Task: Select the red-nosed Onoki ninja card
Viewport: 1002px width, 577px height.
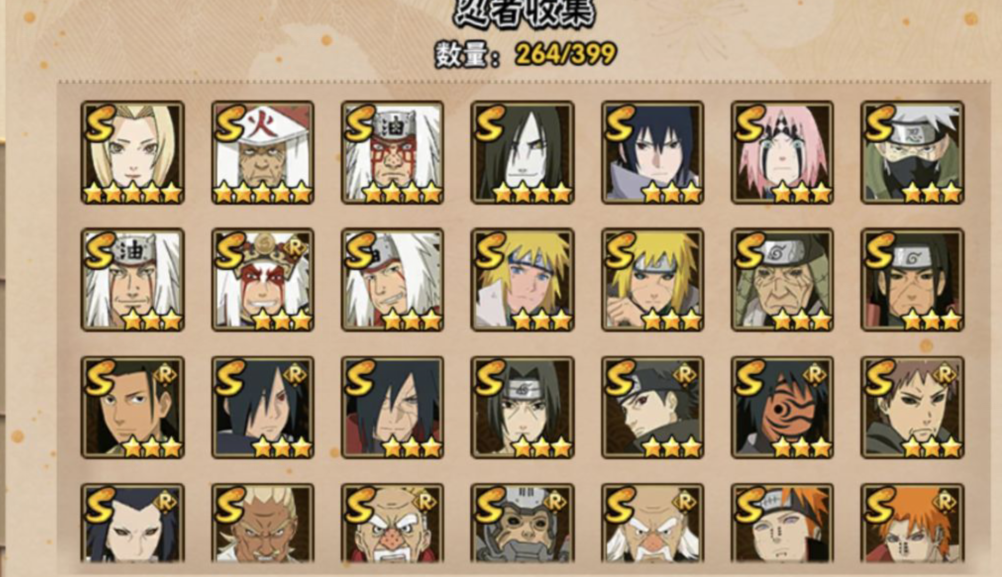Action: 392,524
